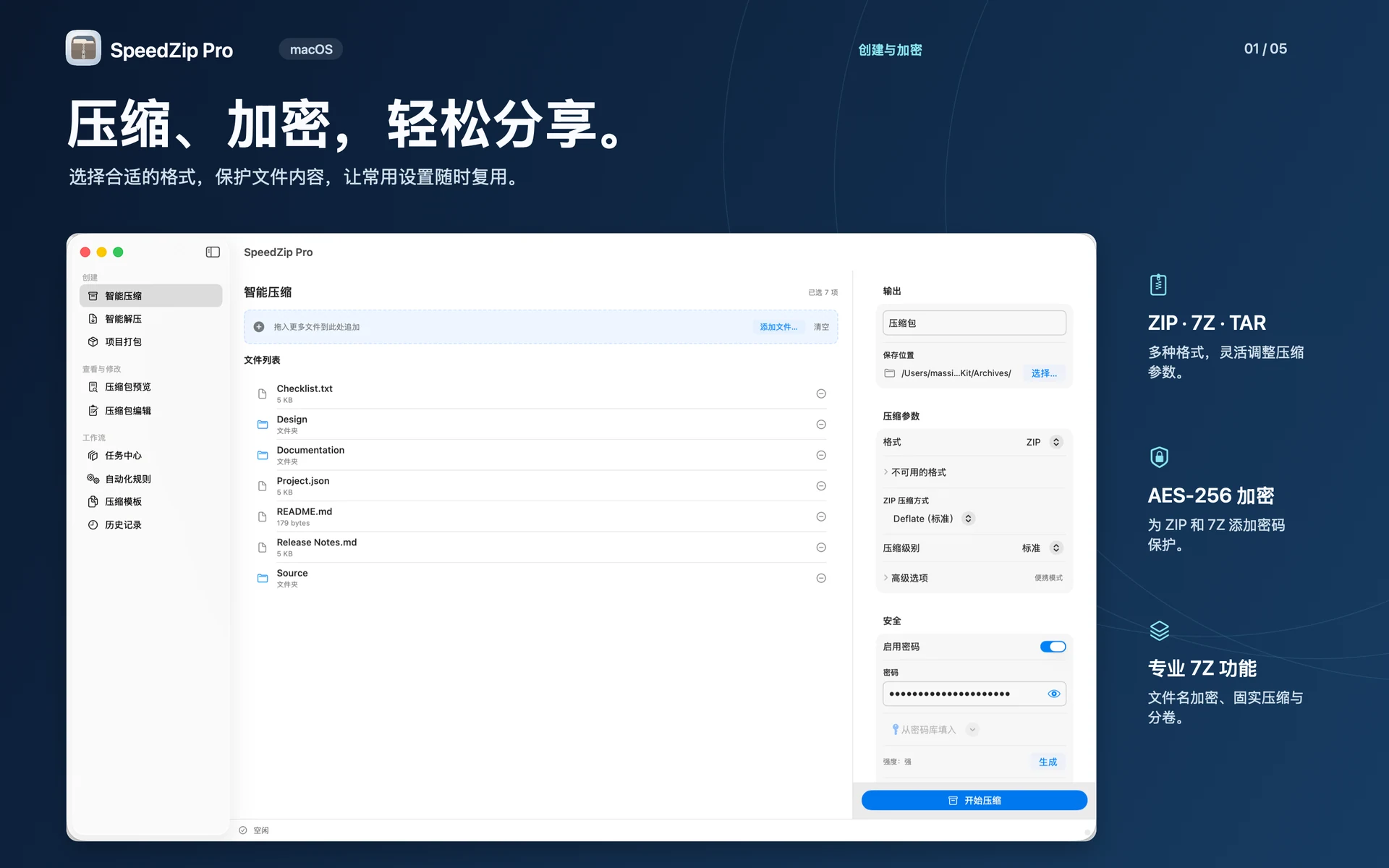Click the Documentation folder icon
The width and height of the screenshot is (1389, 868).
263,455
